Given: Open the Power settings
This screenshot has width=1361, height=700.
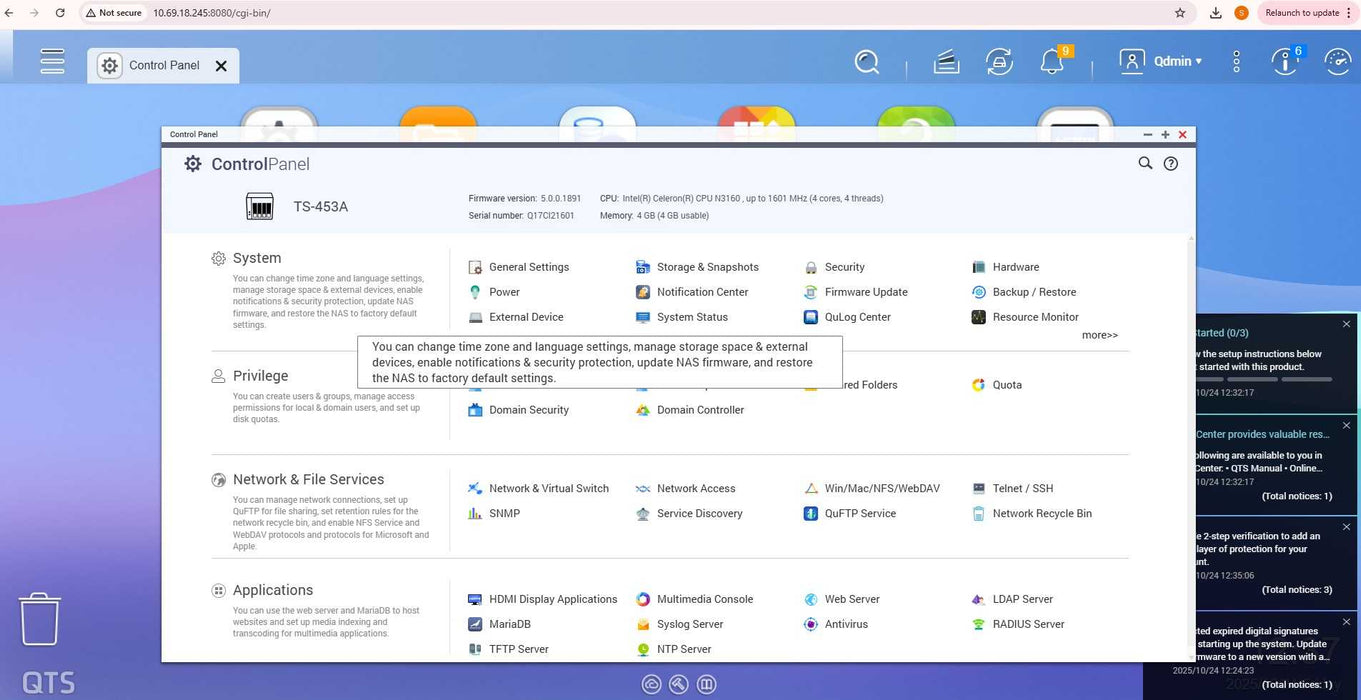Looking at the screenshot, I should (x=495, y=292).
